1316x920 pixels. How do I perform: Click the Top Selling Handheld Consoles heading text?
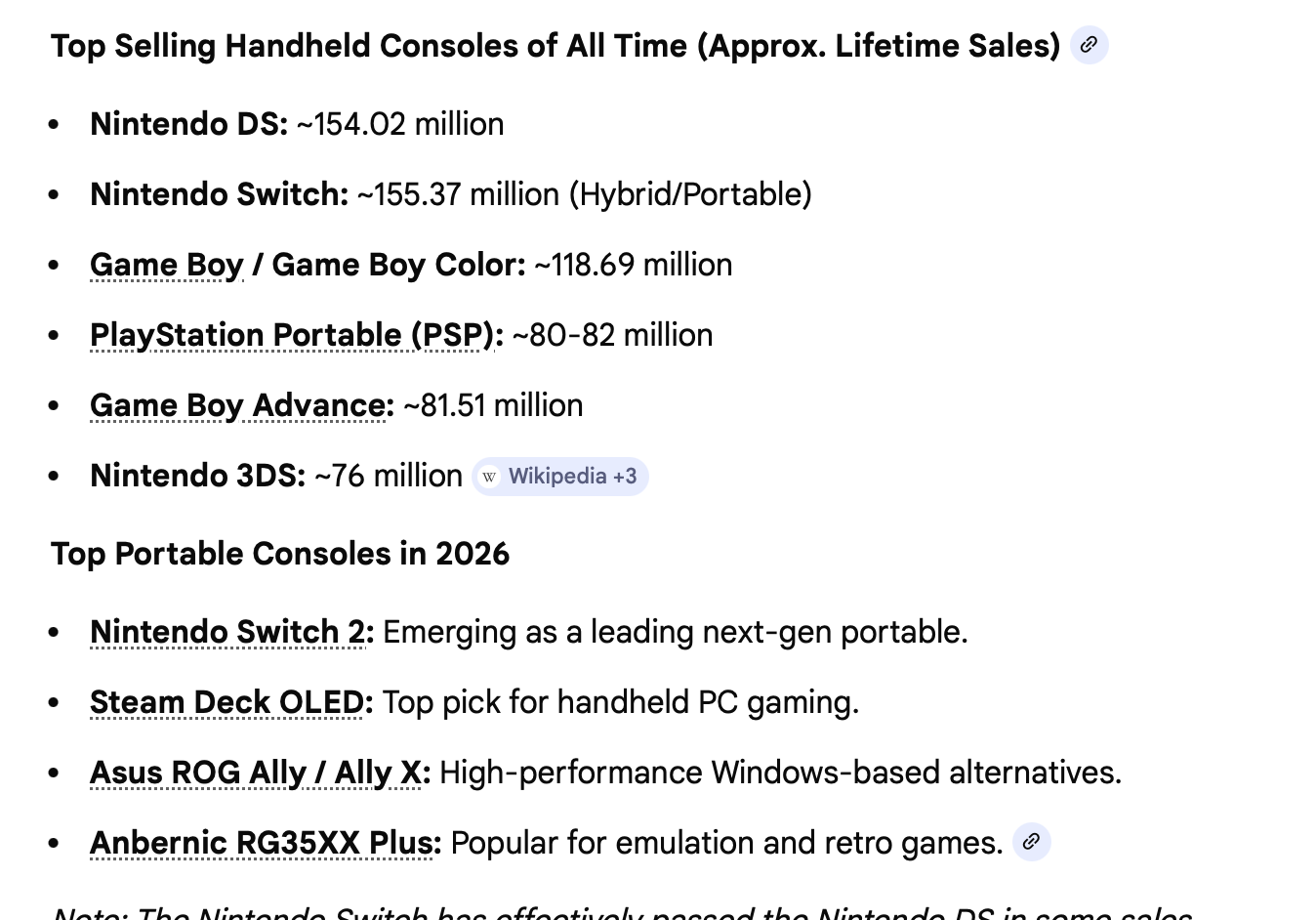click(x=555, y=46)
